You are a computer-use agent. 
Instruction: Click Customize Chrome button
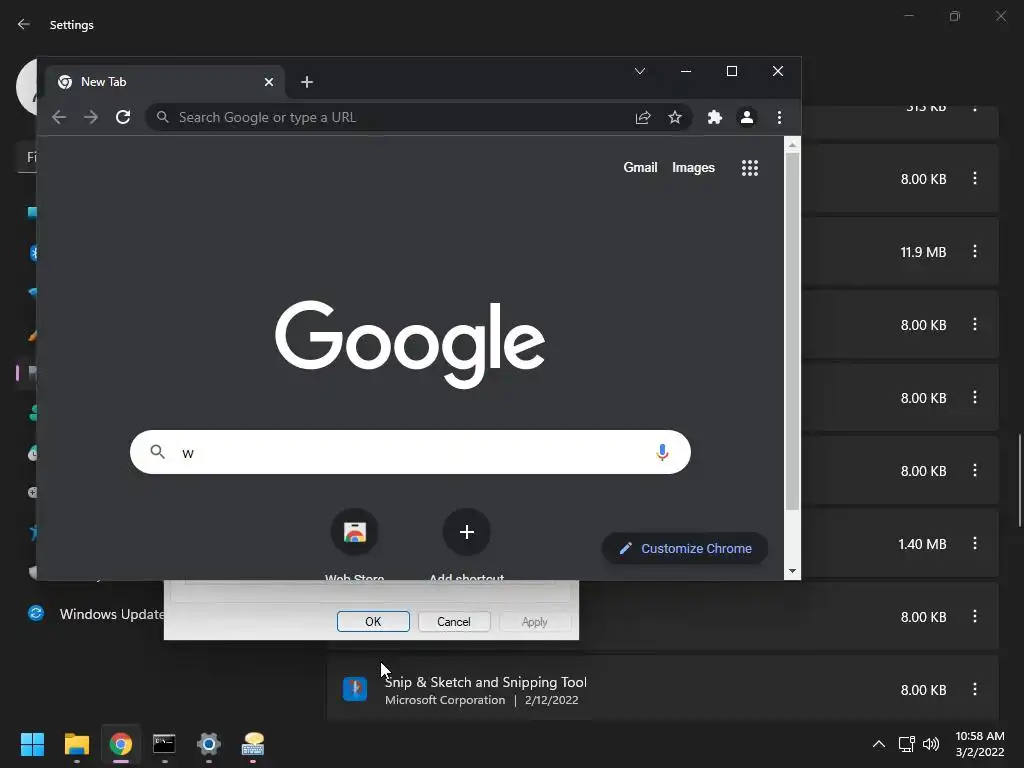click(684, 549)
